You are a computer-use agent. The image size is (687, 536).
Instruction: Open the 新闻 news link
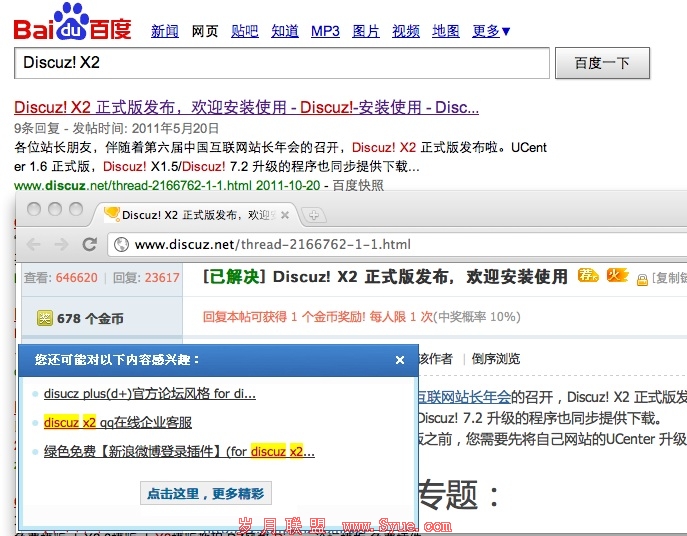pos(165,31)
